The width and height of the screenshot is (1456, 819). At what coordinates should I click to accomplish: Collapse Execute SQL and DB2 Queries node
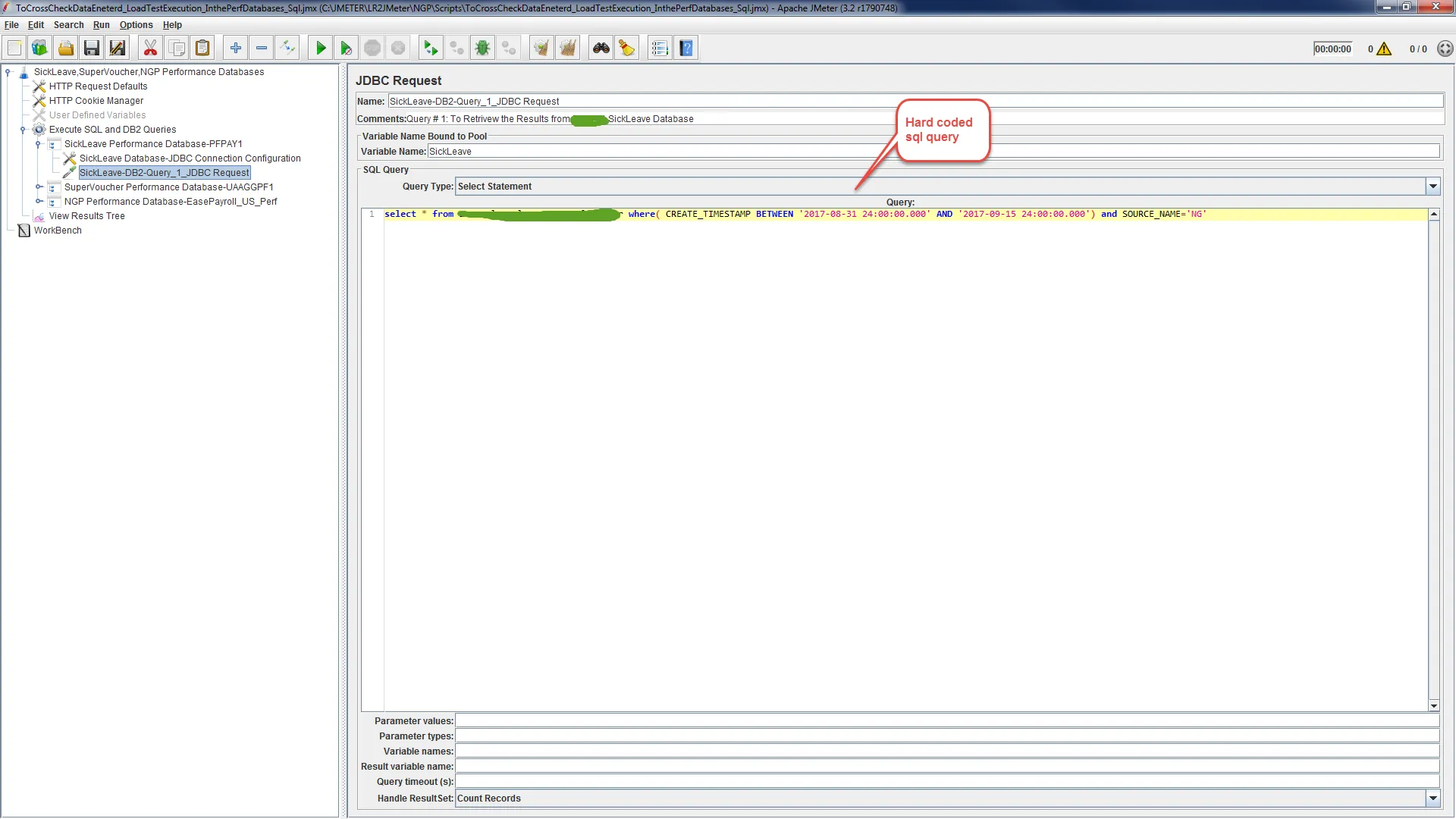pyautogui.click(x=23, y=130)
